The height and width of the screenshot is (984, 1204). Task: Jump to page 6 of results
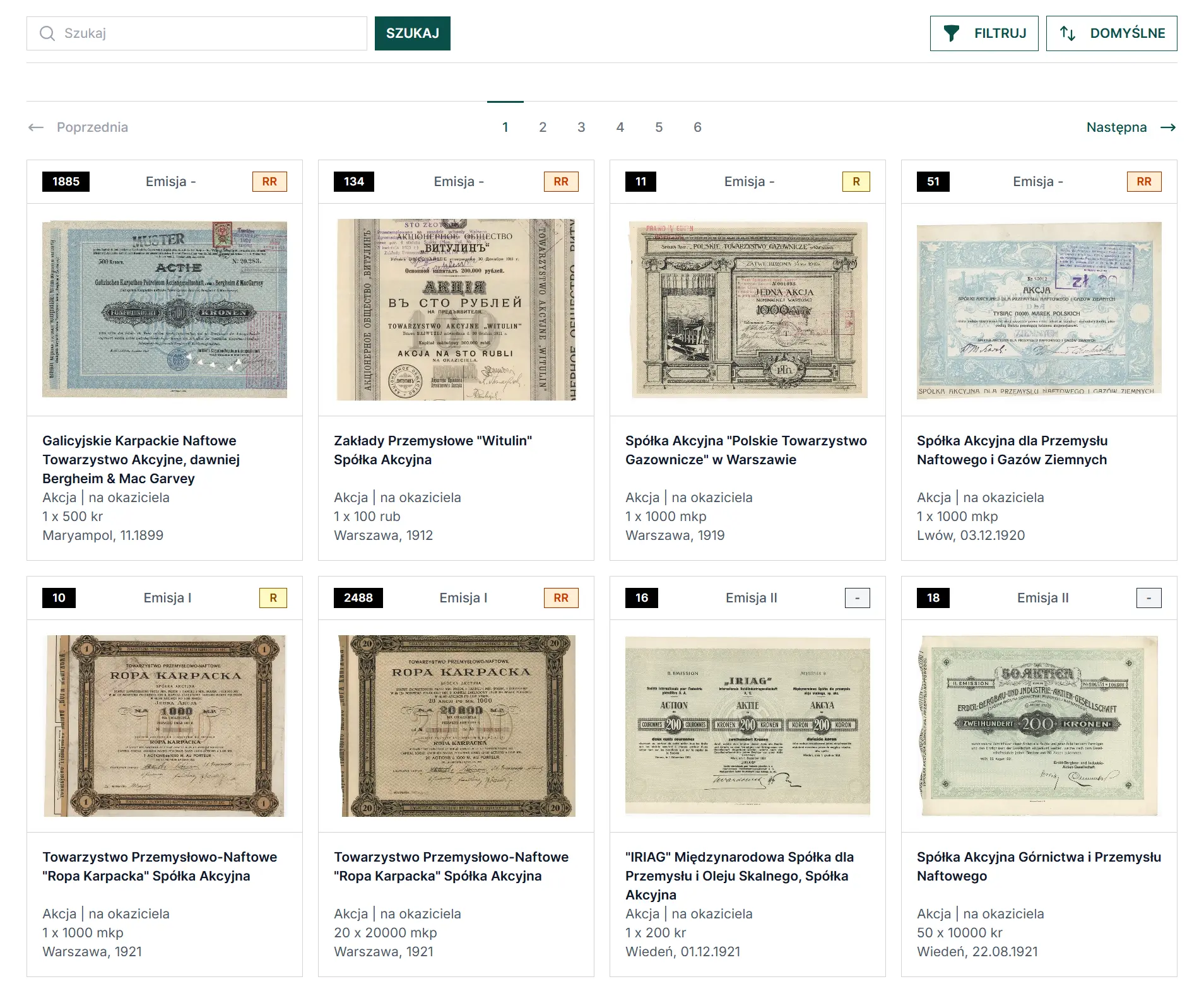point(697,127)
